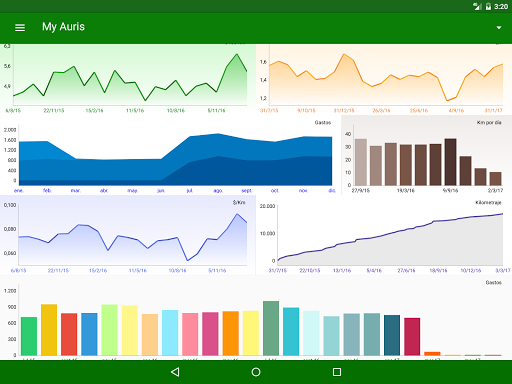The height and width of the screenshot is (384, 512).
Task: Tap the signal strength icon in the status bar
Action: pos(477,6)
